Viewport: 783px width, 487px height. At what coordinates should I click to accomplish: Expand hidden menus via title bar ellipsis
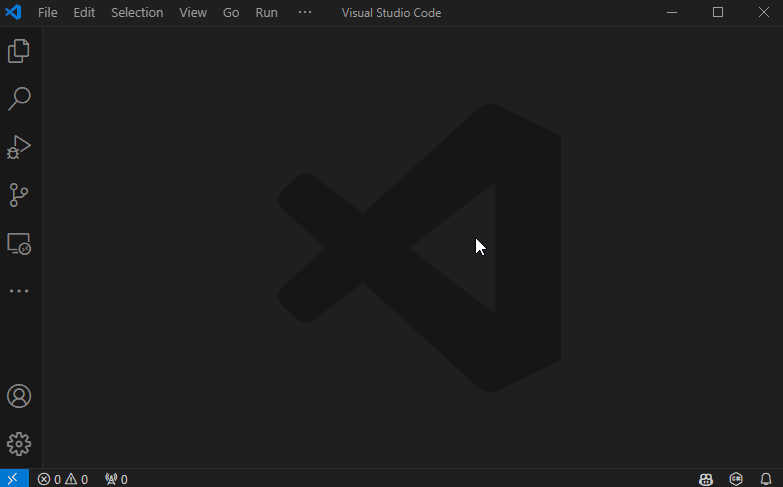[305, 12]
